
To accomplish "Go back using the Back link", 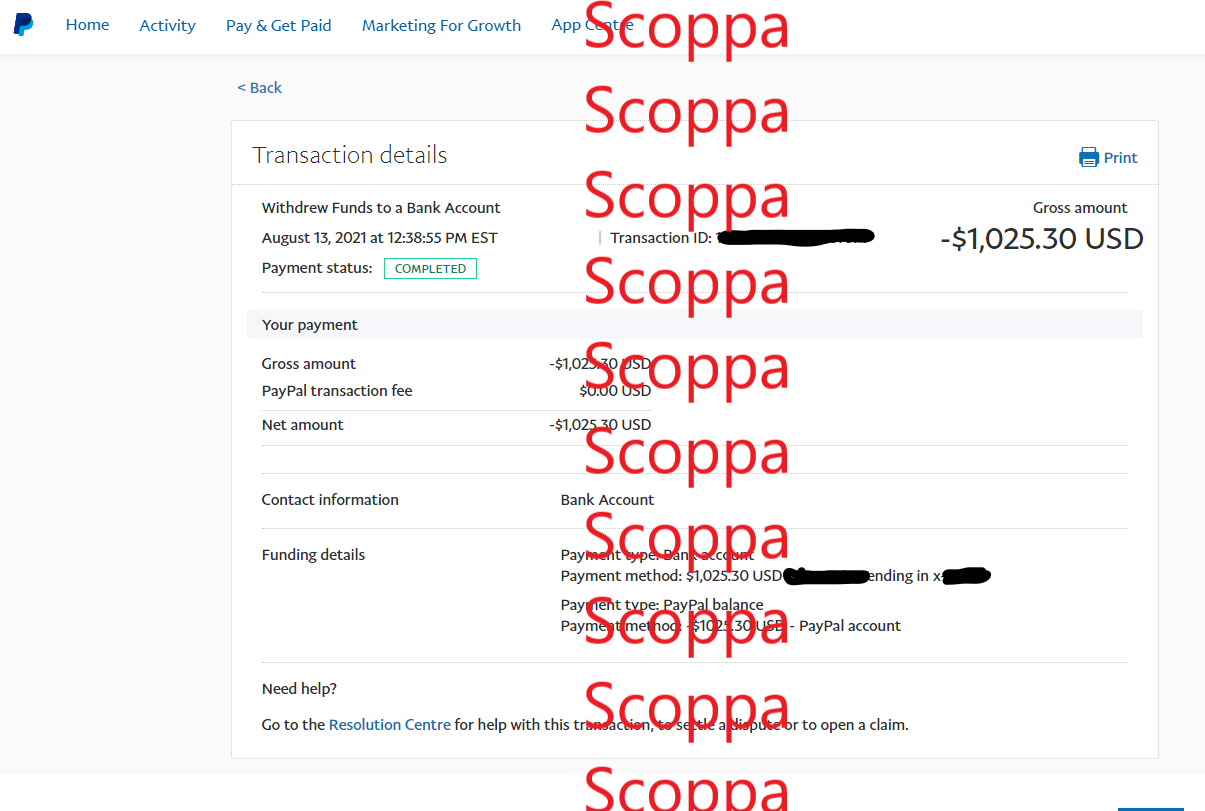I will (x=260, y=88).
